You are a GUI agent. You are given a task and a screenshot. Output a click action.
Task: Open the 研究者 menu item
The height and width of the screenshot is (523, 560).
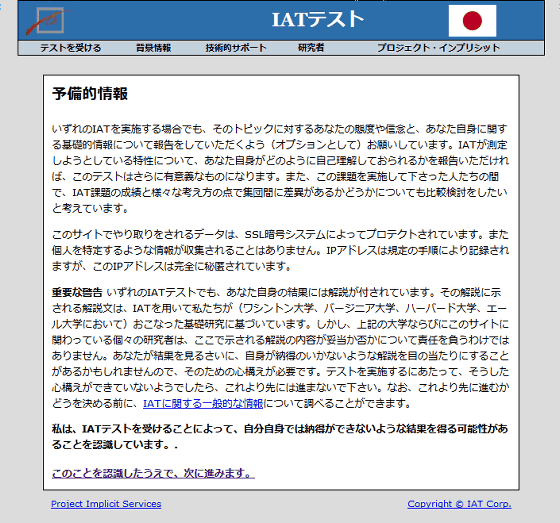click(x=311, y=48)
